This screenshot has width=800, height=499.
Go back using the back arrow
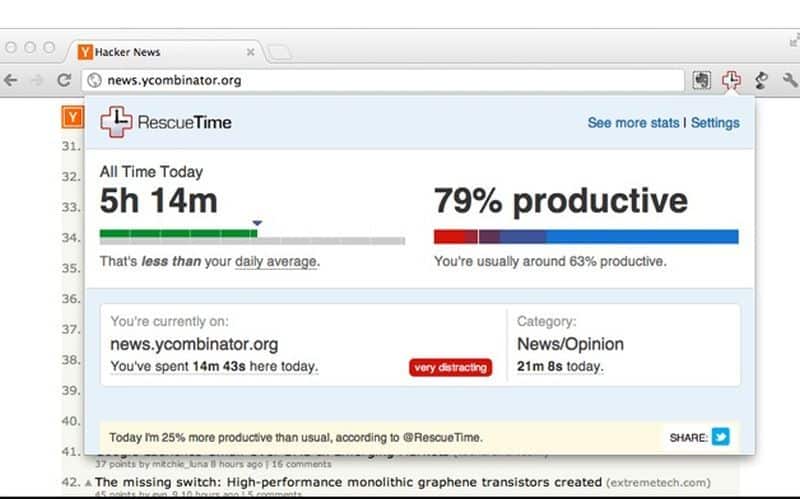point(10,80)
